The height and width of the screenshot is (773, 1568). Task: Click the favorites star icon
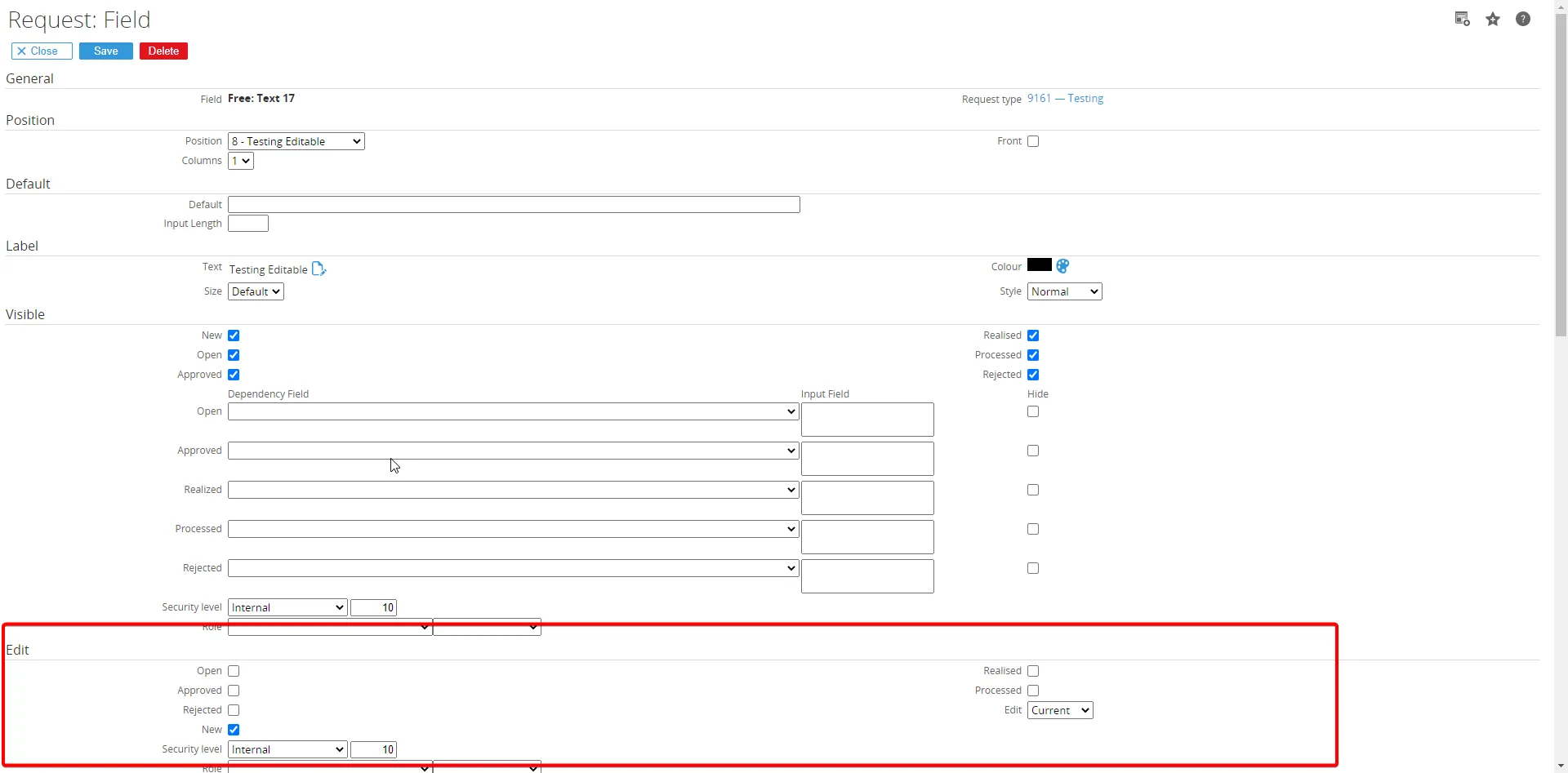[x=1493, y=20]
